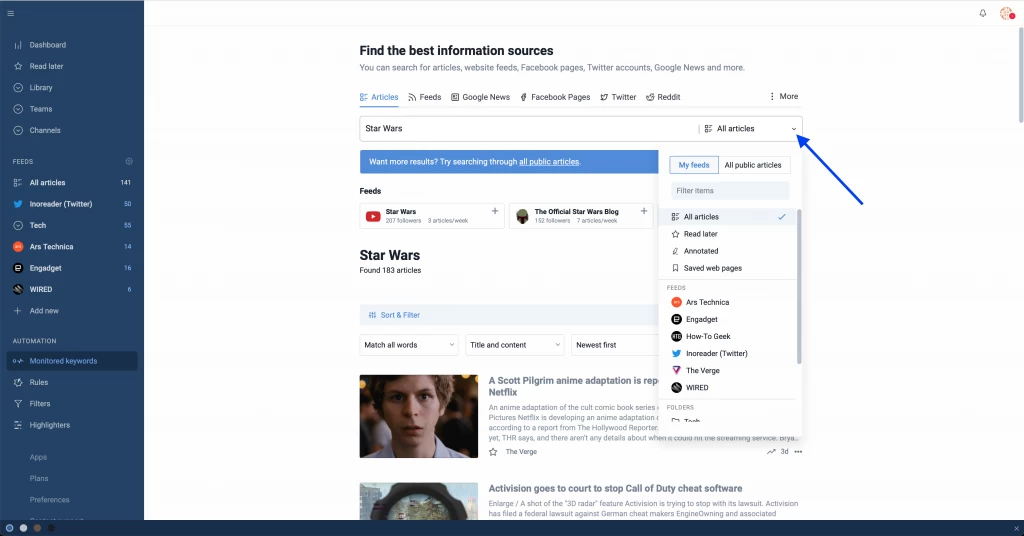Click the main page scrollbar
This screenshot has height=536, width=1024.
[1021, 75]
